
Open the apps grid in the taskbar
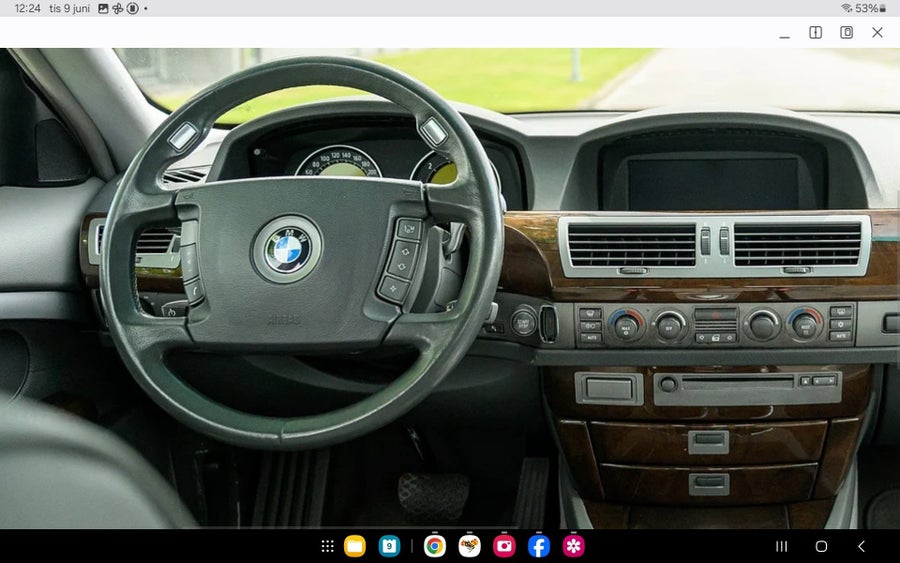point(327,546)
